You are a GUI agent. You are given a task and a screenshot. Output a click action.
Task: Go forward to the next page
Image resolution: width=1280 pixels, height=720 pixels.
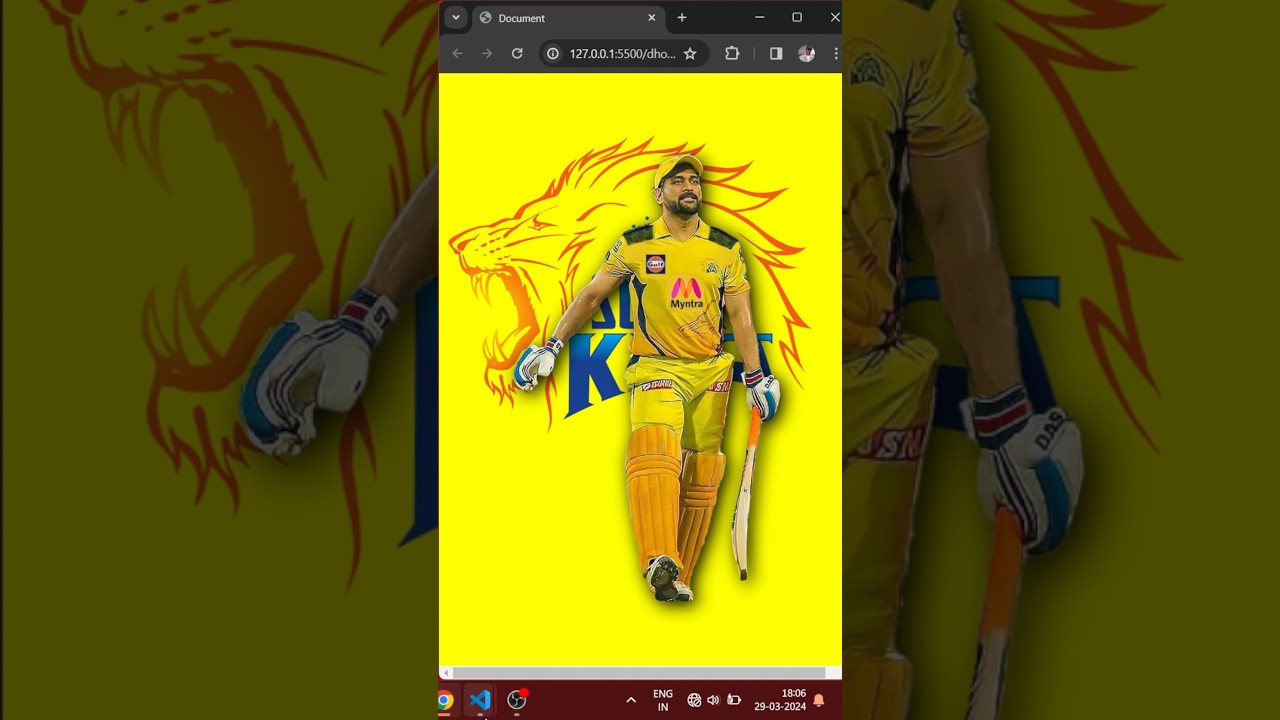(x=487, y=54)
